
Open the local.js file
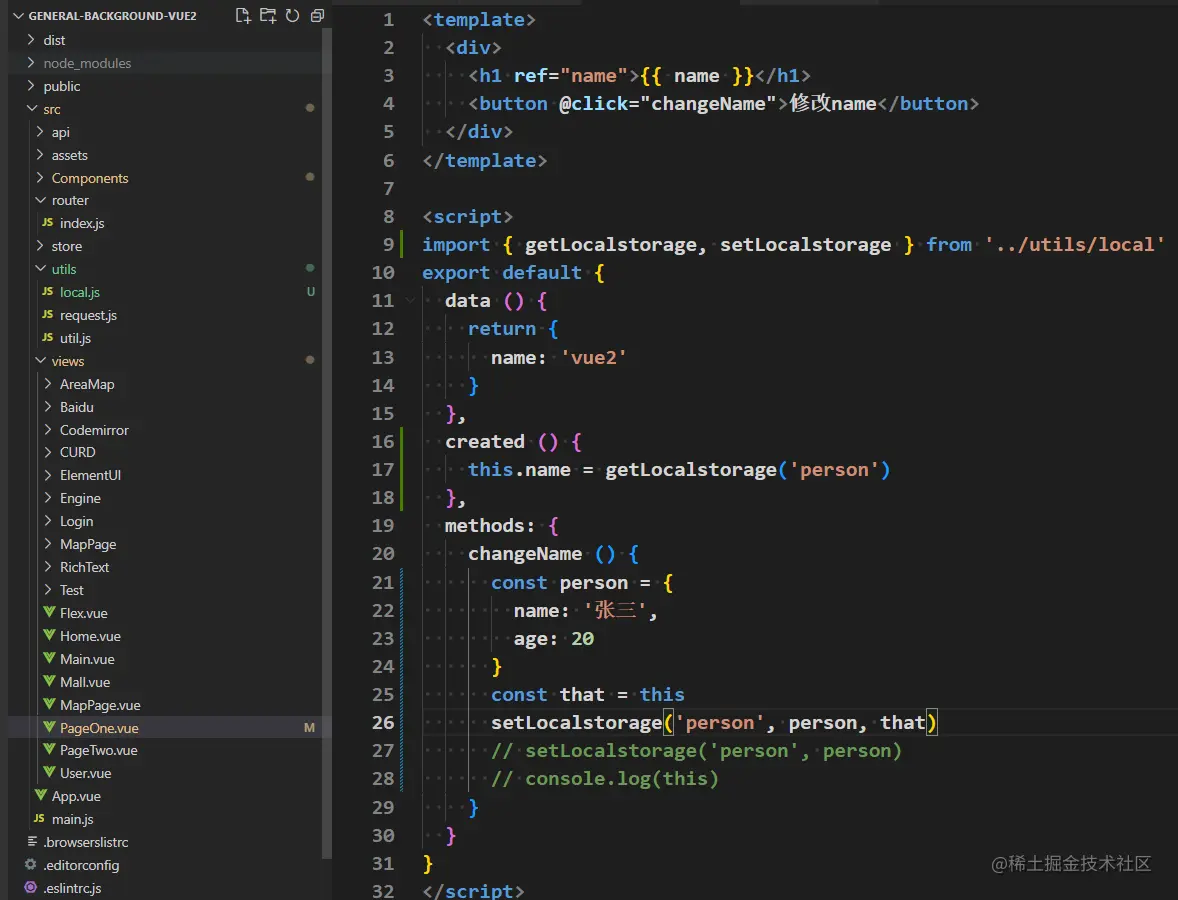(80, 291)
